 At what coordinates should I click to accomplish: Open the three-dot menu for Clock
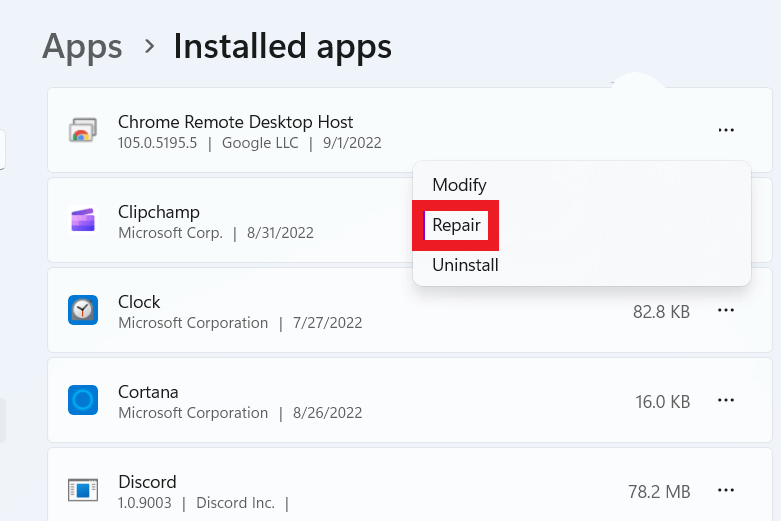[726, 310]
